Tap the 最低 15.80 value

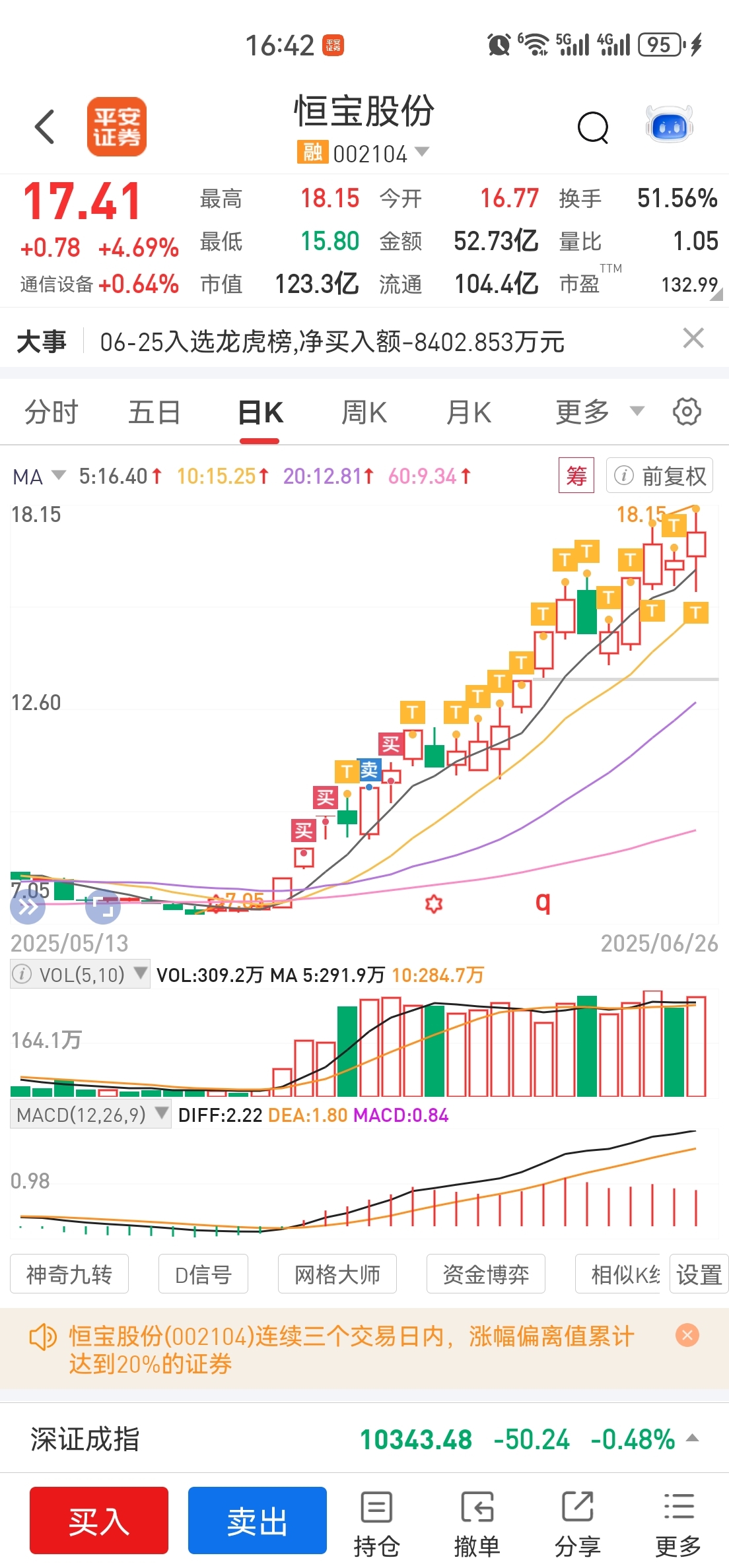point(330,241)
